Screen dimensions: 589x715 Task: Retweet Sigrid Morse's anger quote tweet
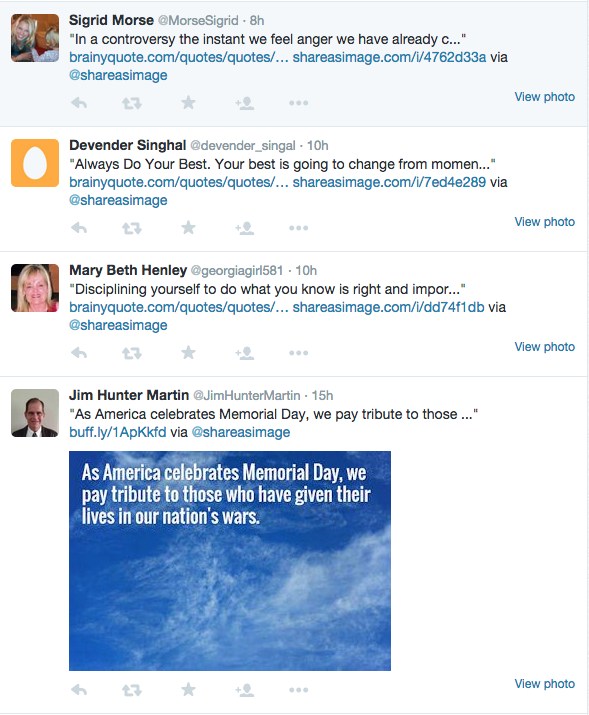[x=132, y=103]
